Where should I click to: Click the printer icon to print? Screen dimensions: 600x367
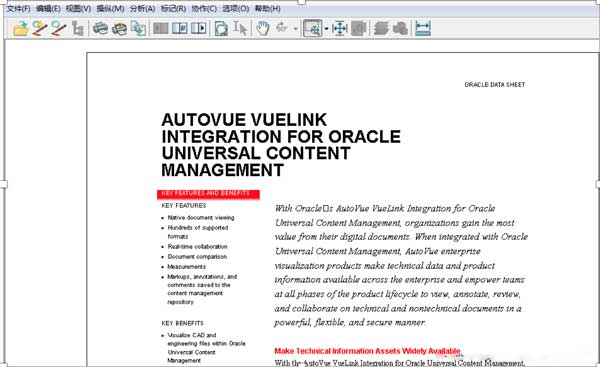click(x=101, y=29)
